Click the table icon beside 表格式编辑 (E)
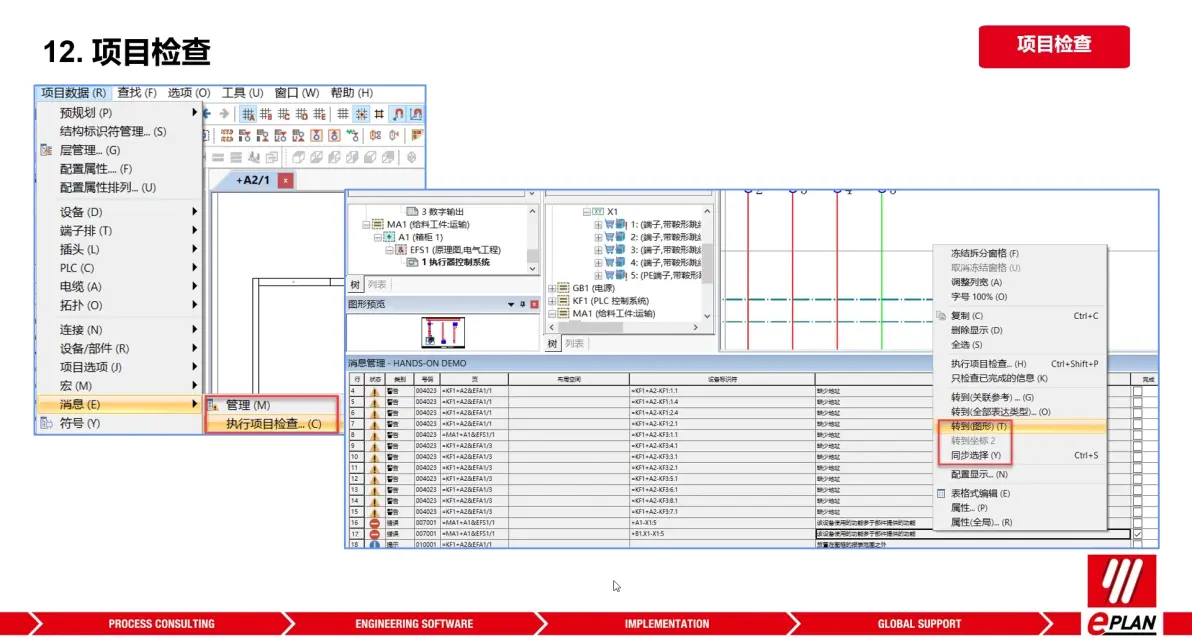 click(x=942, y=494)
